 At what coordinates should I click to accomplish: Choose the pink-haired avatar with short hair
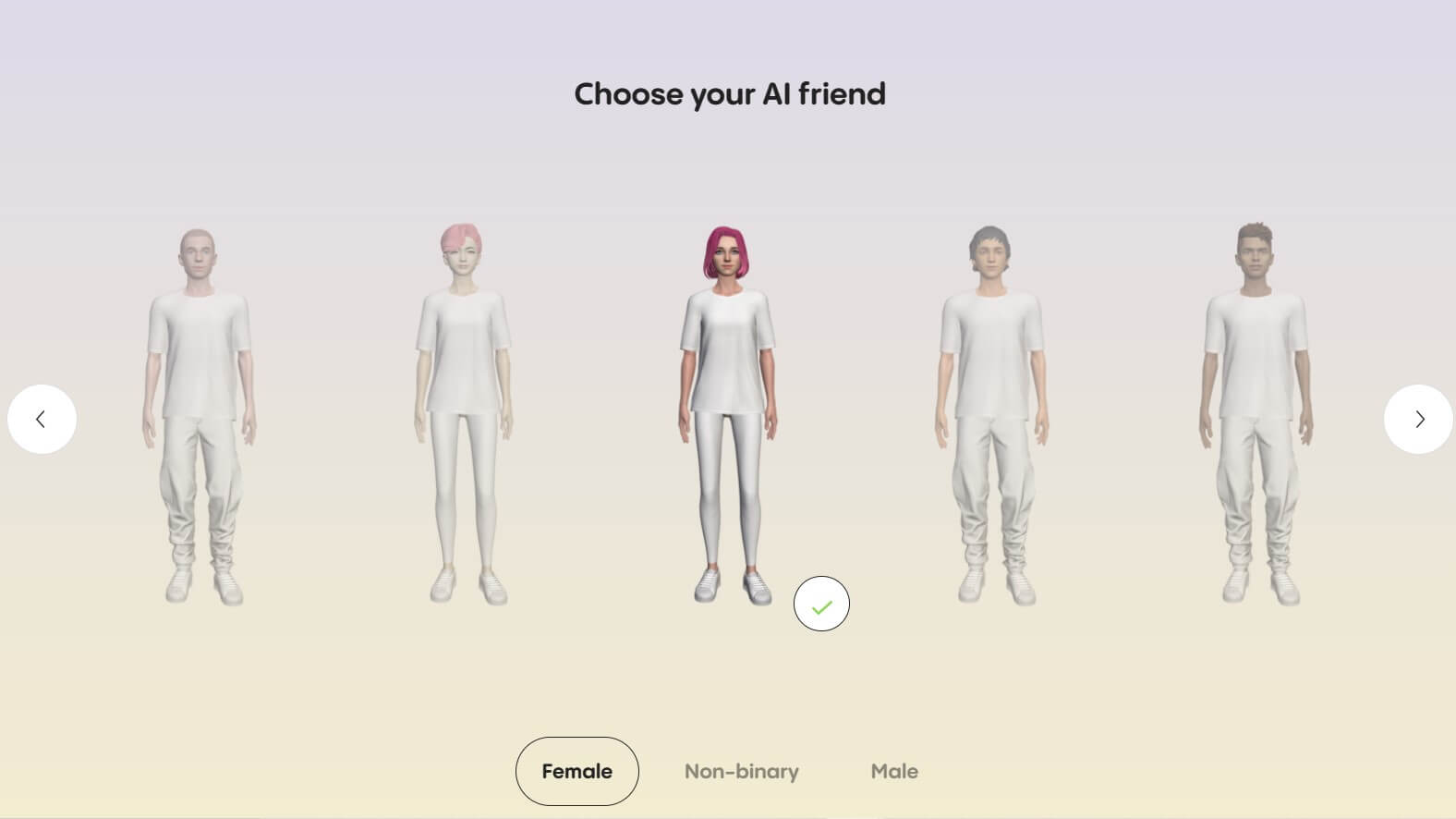(462, 415)
